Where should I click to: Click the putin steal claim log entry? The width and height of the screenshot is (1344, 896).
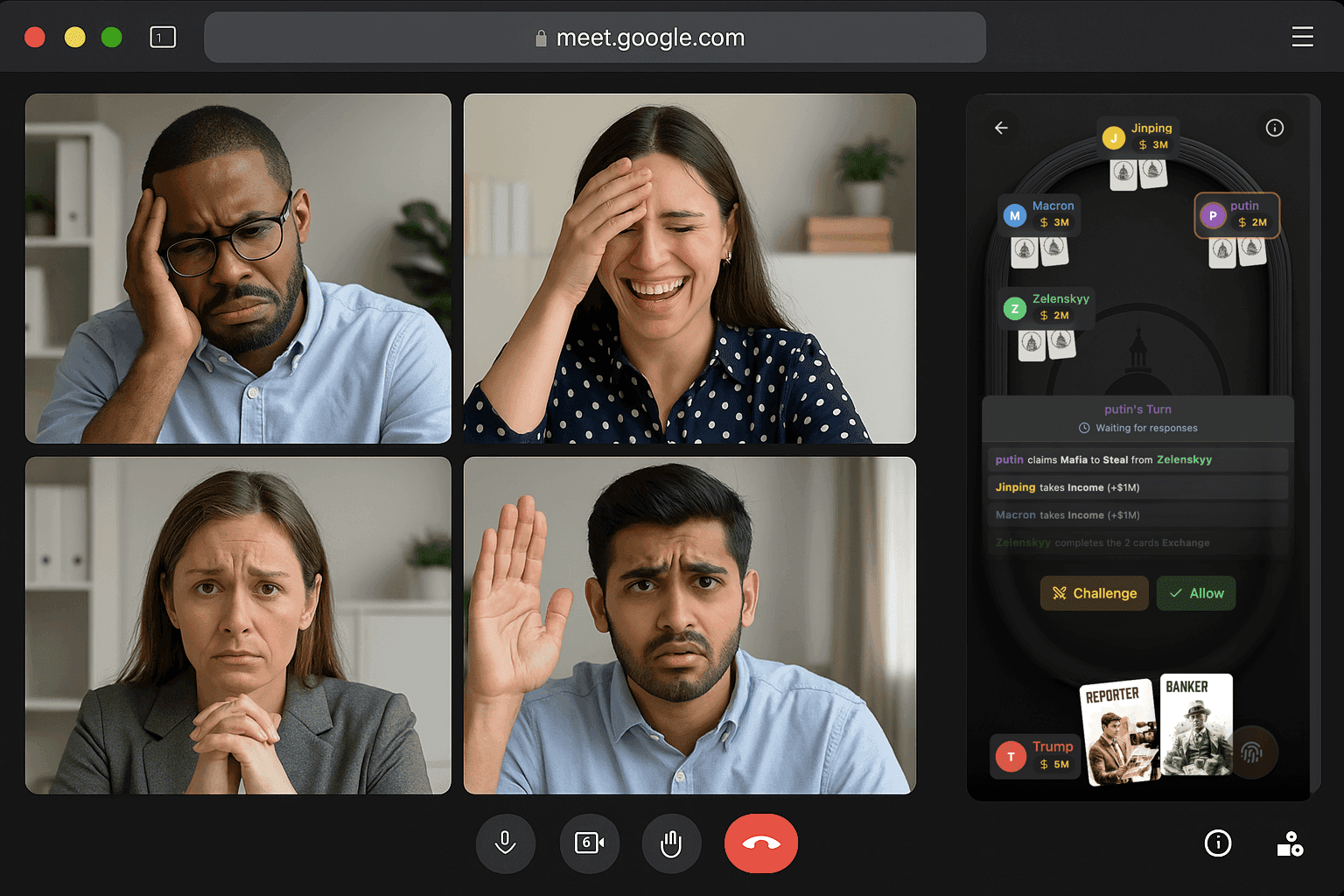click(1137, 459)
